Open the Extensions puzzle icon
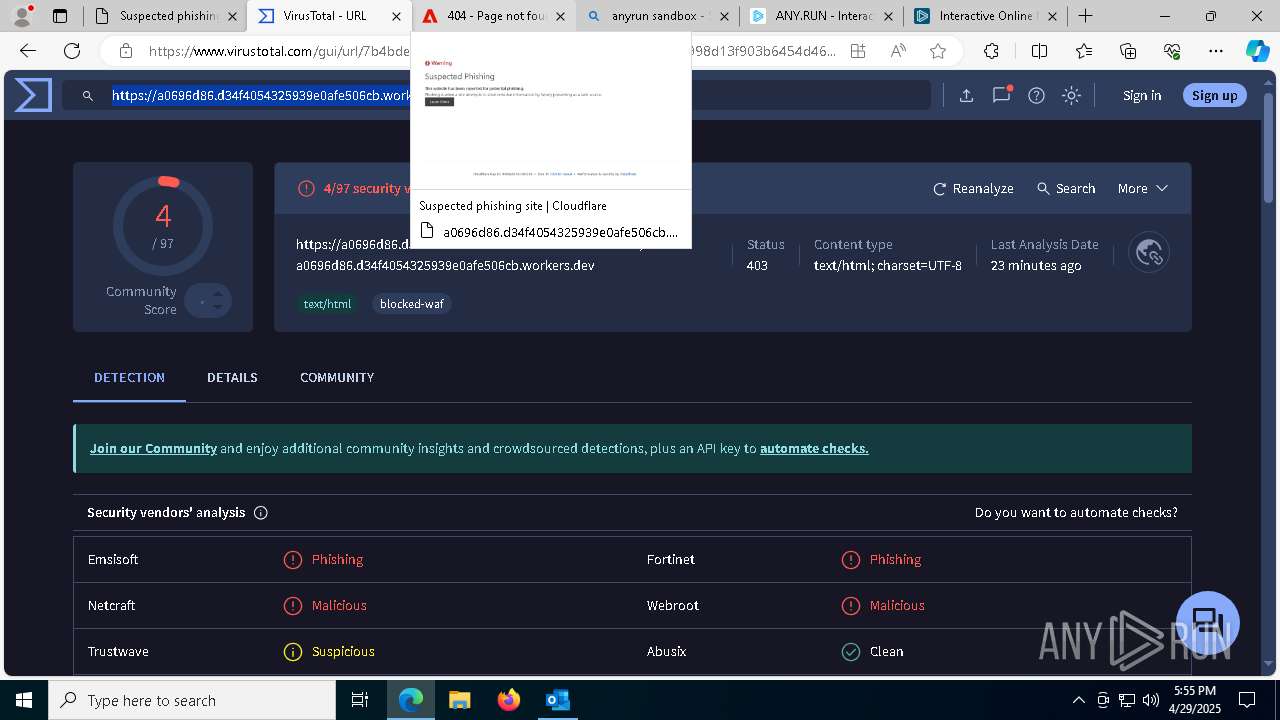1280x720 pixels. click(x=991, y=51)
